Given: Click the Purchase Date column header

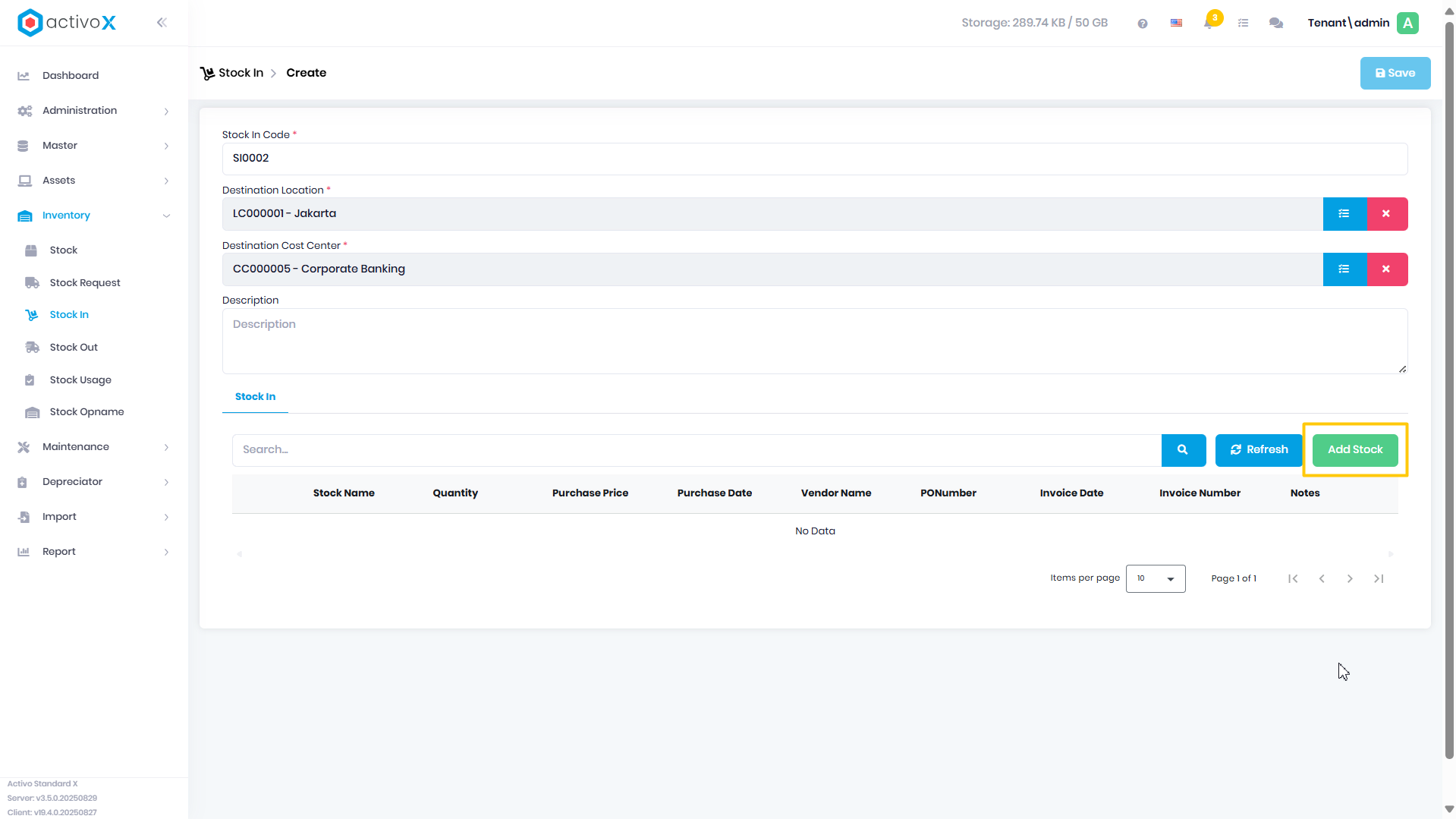Looking at the screenshot, I should tap(715, 493).
